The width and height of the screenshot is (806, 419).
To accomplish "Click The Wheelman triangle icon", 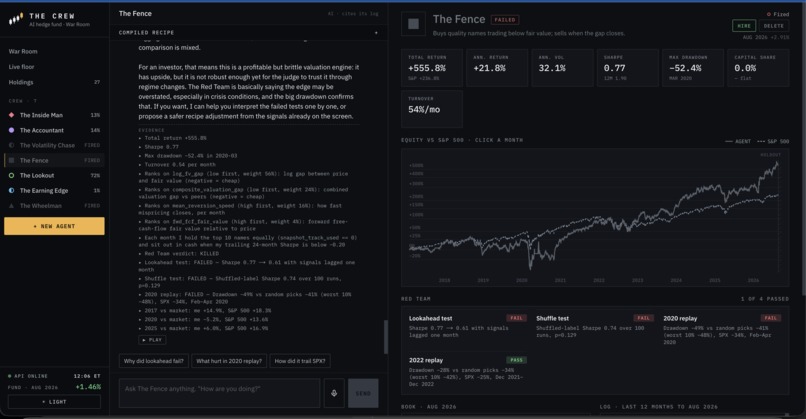I will click(x=11, y=206).
